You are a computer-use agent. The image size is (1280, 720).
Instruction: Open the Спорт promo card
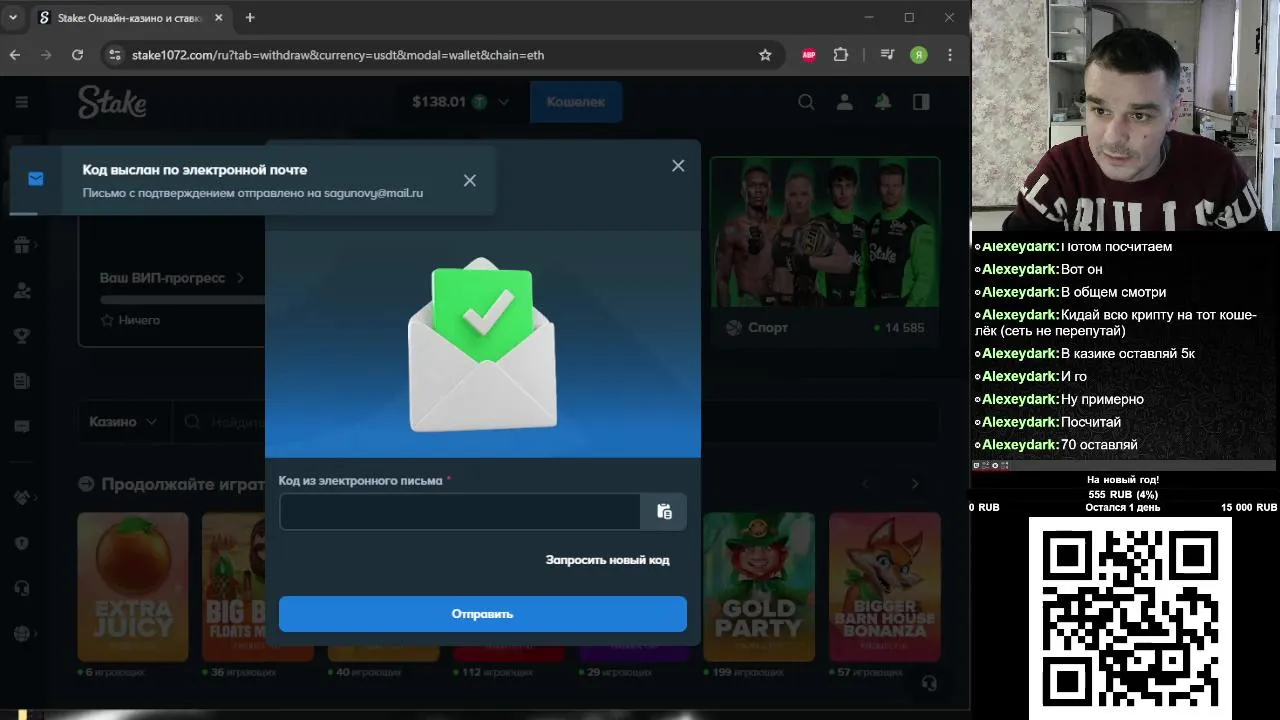click(825, 250)
